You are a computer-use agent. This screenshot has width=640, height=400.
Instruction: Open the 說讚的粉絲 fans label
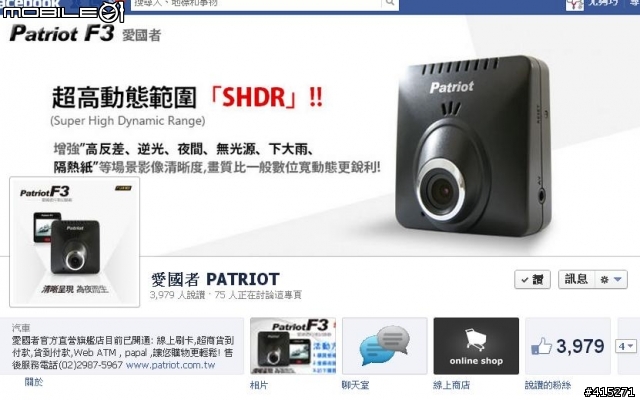[548, 384]
